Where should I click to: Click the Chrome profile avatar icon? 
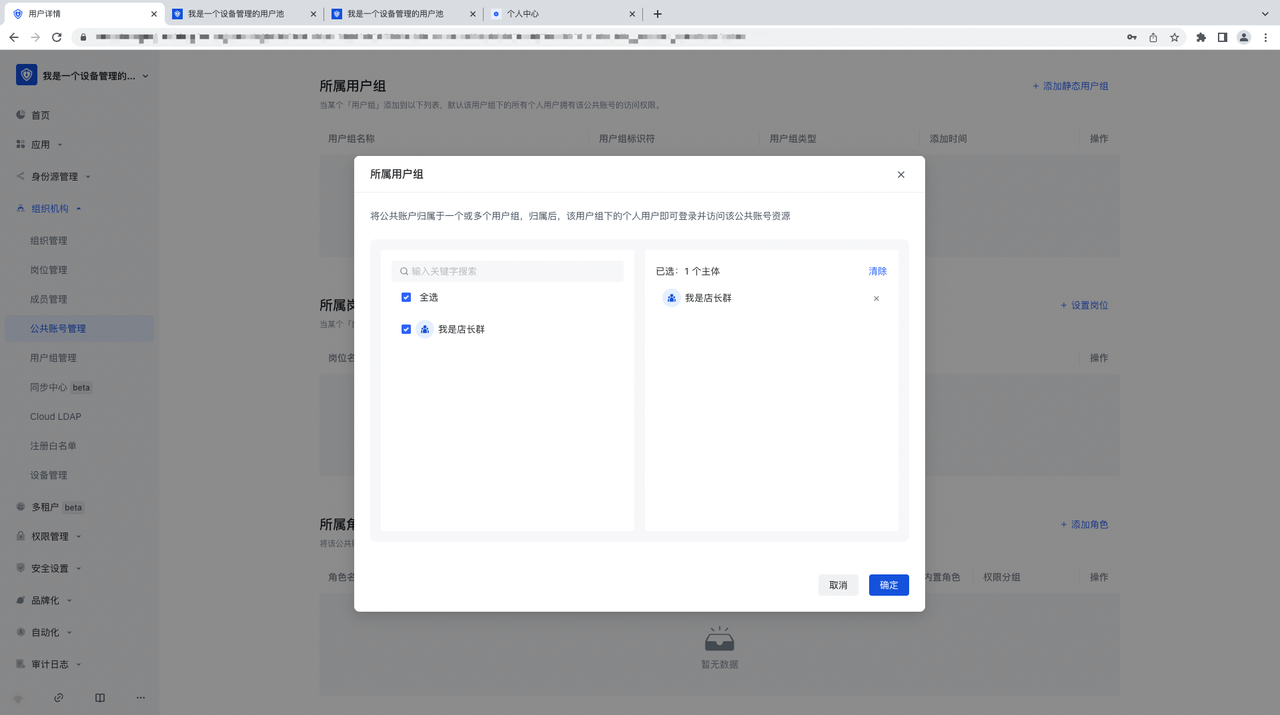1244,37
